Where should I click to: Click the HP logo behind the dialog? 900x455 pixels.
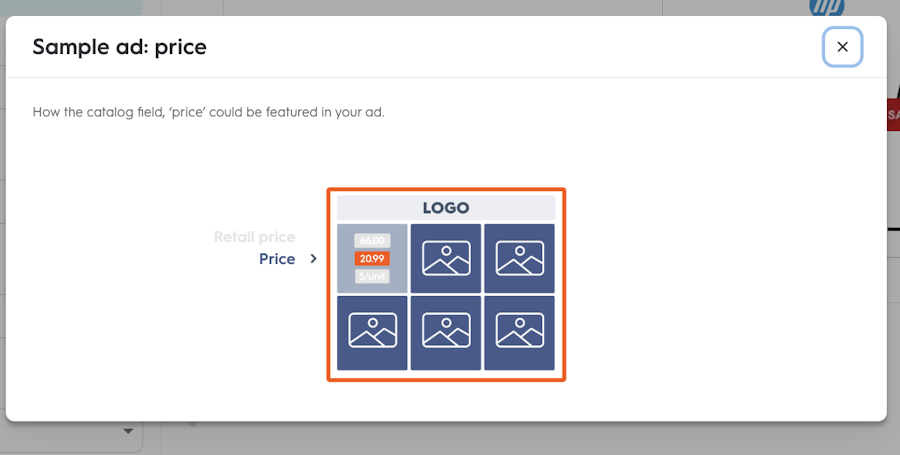point(827,7)
